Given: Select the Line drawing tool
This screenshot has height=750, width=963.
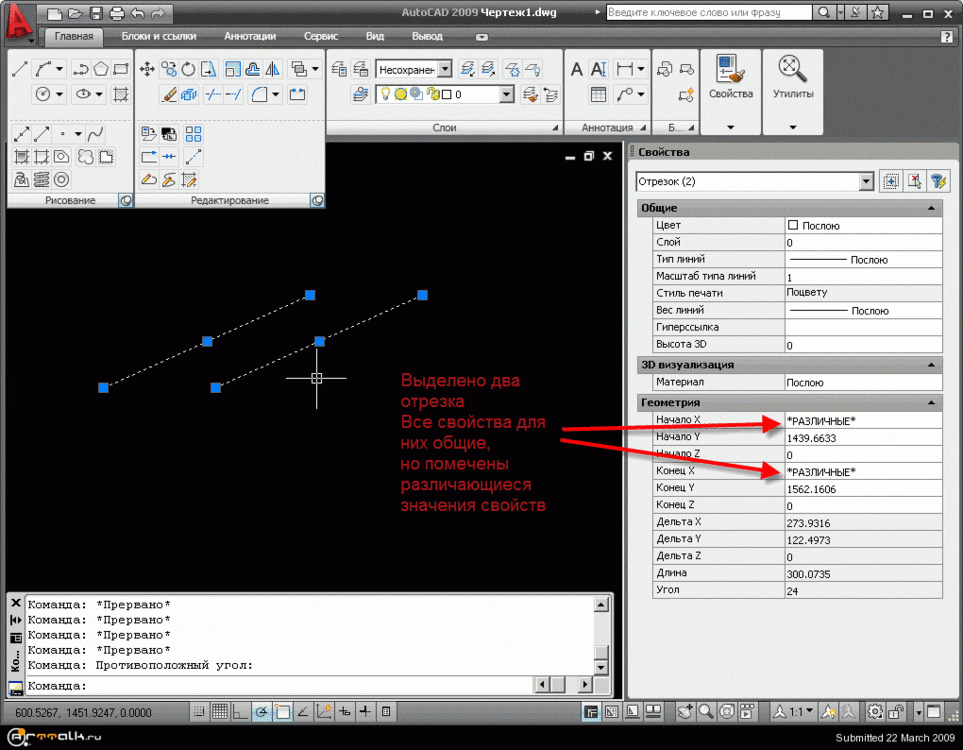Looking at the screenshot, I should coord(20,69).
